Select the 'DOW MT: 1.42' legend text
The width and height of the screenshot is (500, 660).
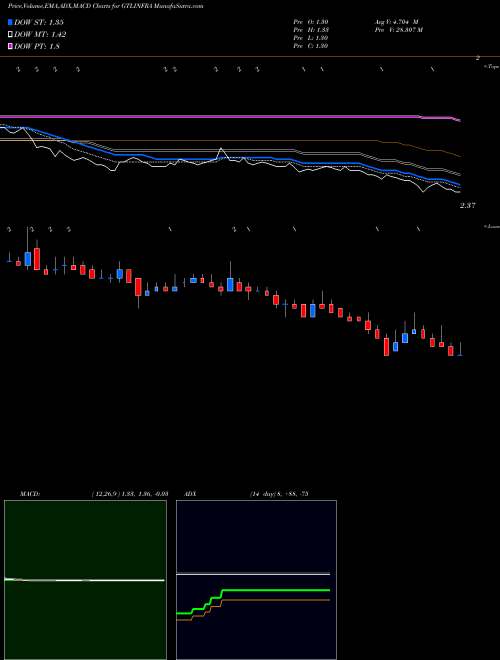[x=40, y=35]
